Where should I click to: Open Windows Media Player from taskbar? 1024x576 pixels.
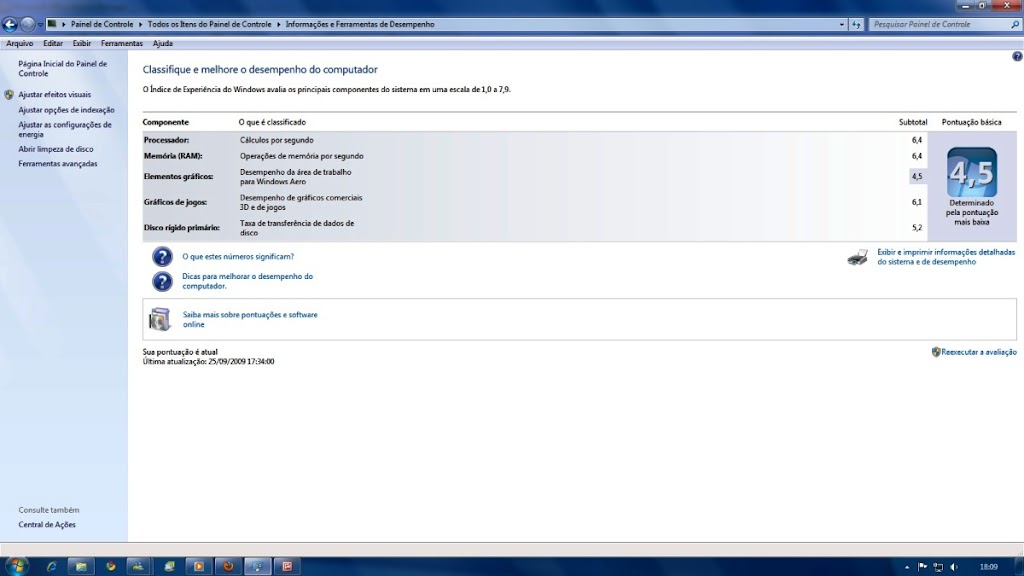click(199, 566)
